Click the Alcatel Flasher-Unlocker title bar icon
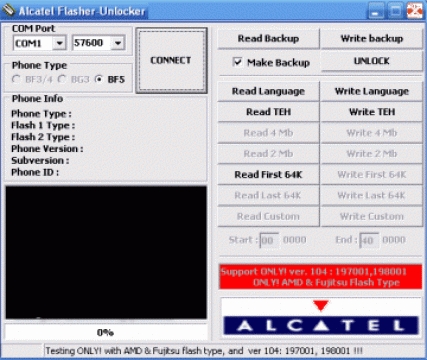This screenshot has height=360, width=427. [9, 11]
